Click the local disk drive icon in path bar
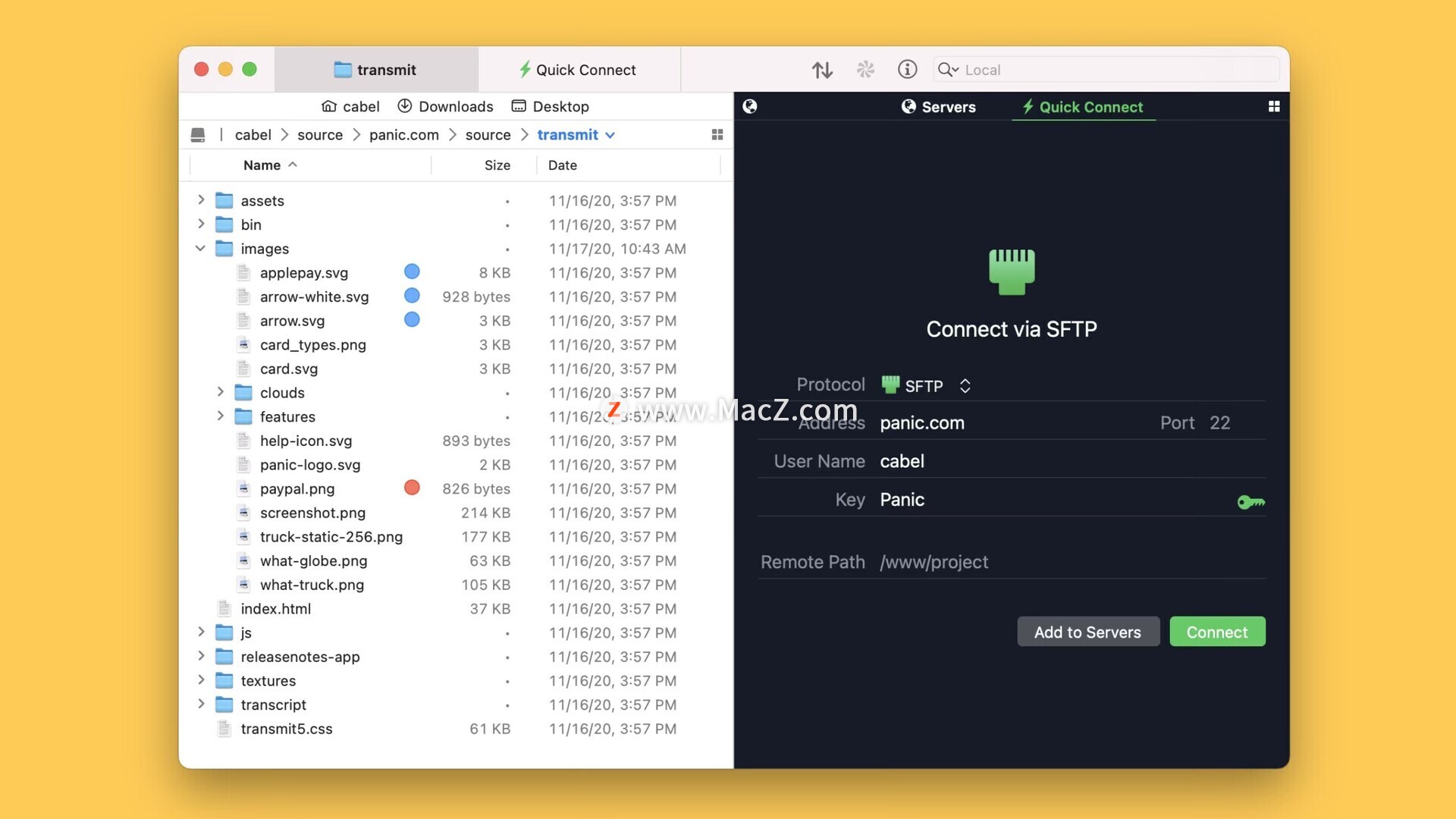1456x819 pixels. (198, 135)
